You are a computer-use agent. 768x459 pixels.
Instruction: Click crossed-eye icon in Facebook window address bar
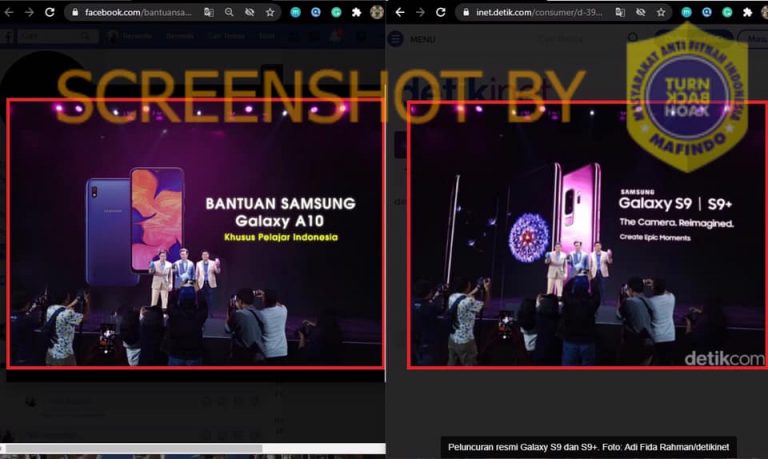click(x=249, y=12)
